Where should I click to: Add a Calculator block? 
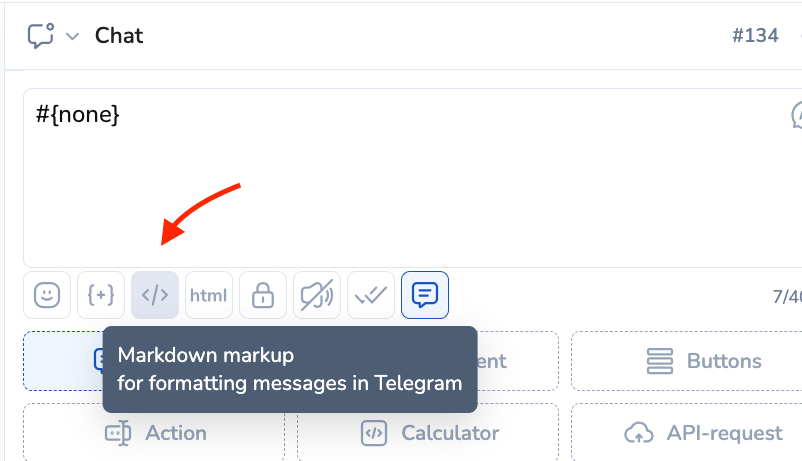pos(428,433)
